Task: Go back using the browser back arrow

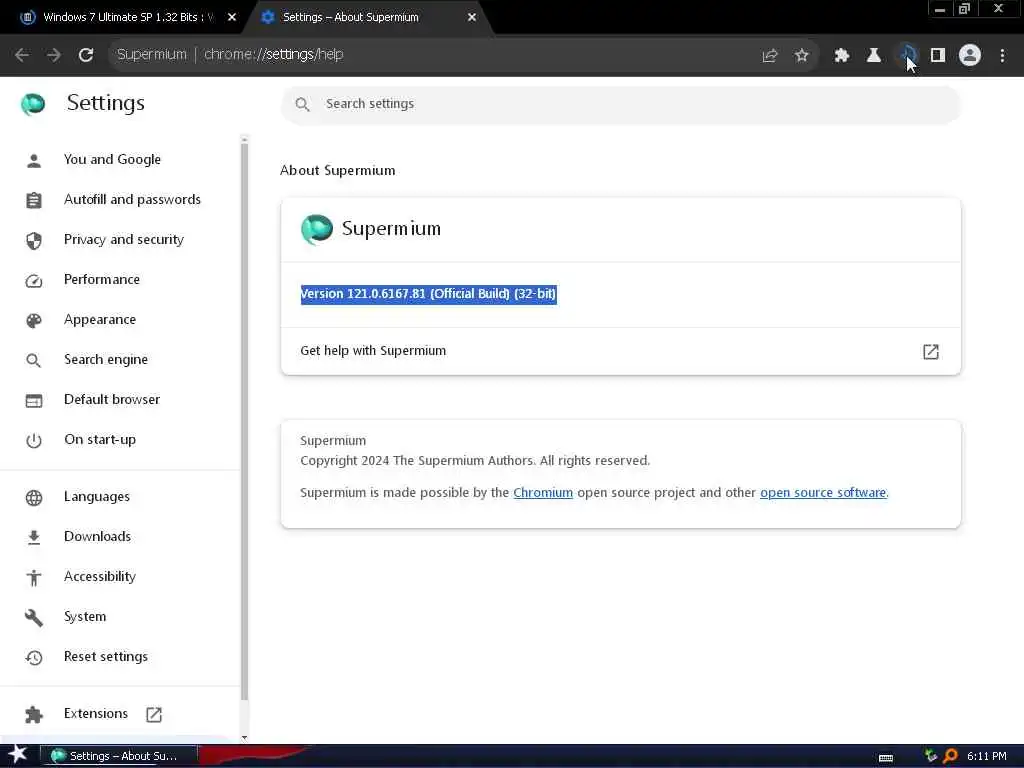Action: click(x=22, y=55)
